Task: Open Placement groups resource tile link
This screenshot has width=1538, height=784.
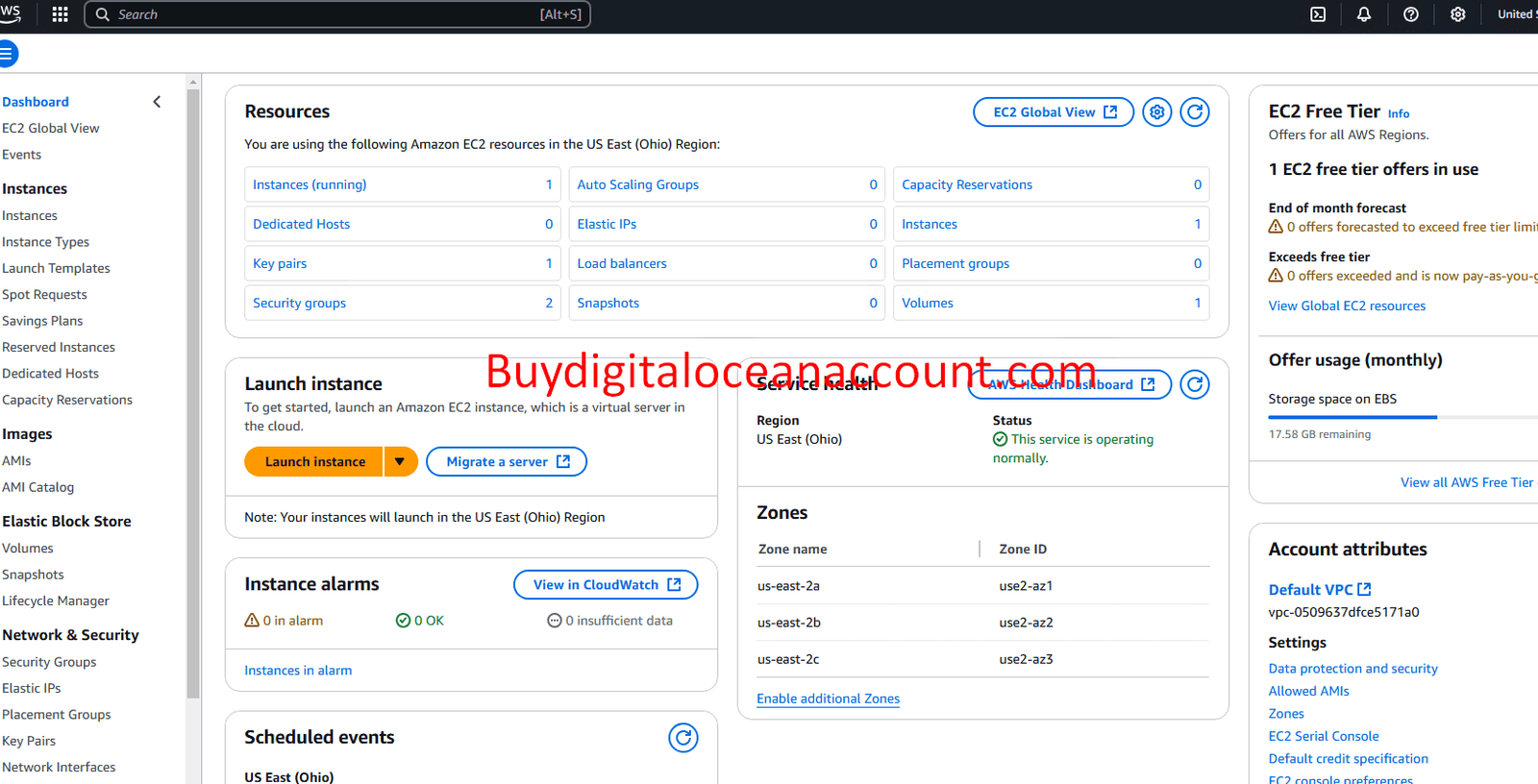Action: coord(955,263)
